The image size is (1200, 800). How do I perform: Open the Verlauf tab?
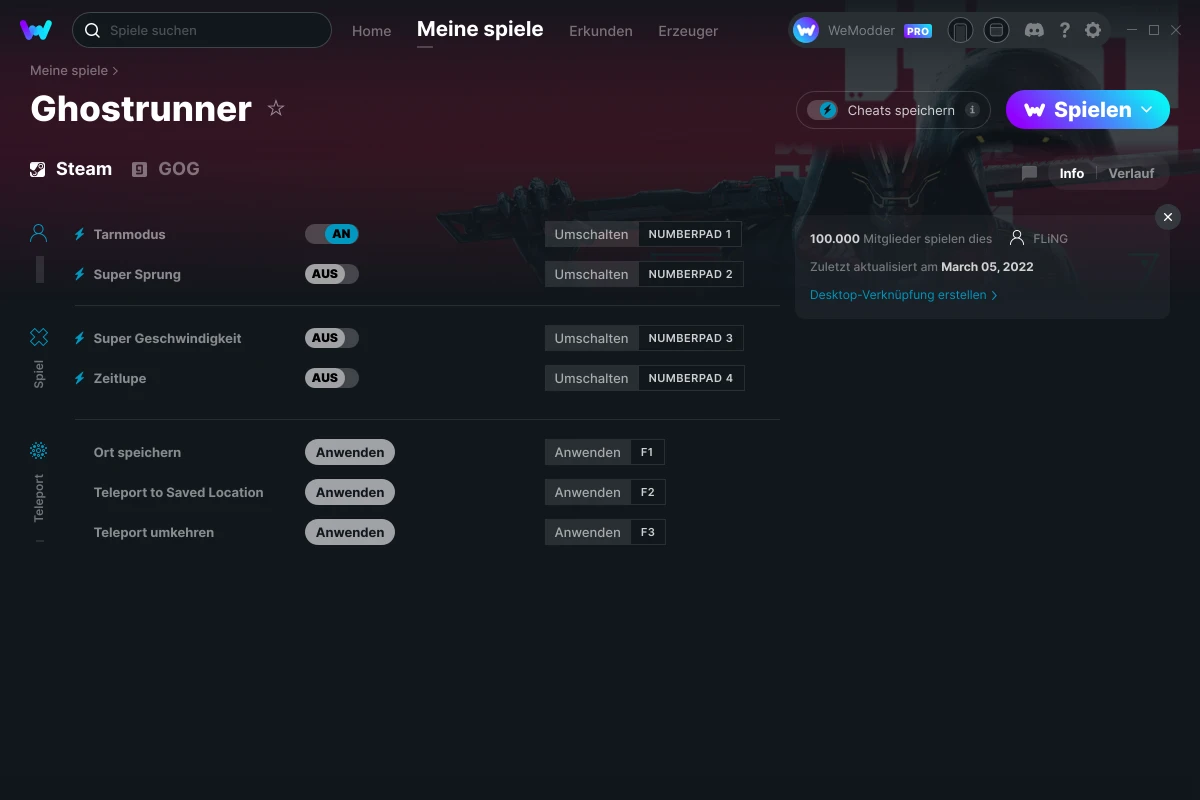(1131, 173)
